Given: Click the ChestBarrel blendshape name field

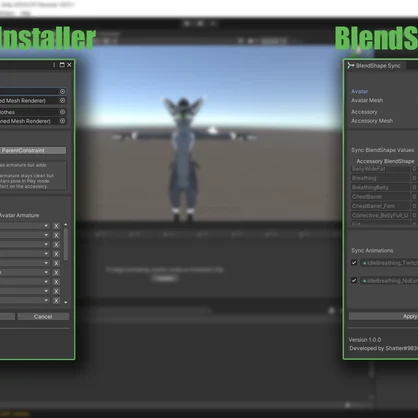Looking at the screenshot, I should coord(380,197).
